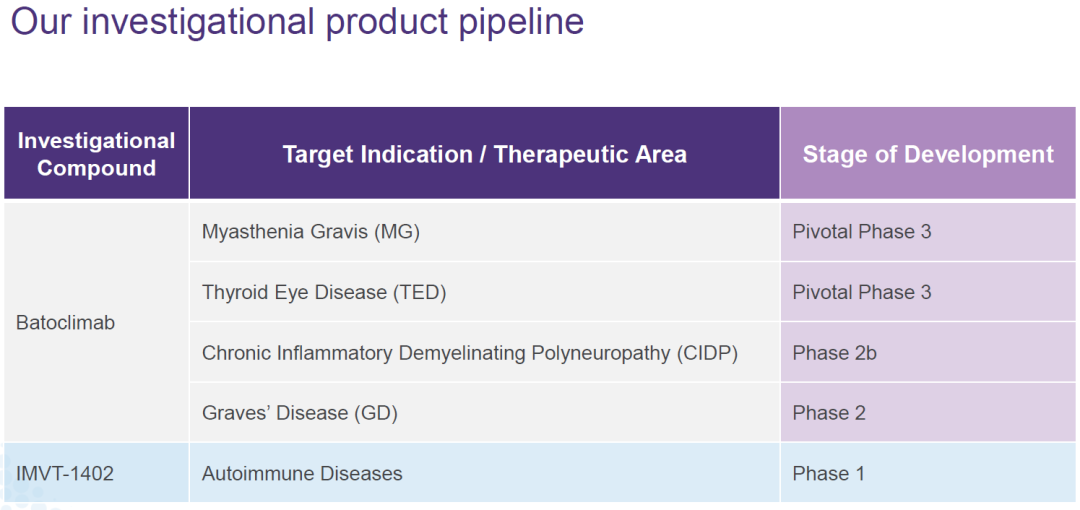Click the Autoimmune Diseases indication
1080x510 pixels.
tap(302, 473)
